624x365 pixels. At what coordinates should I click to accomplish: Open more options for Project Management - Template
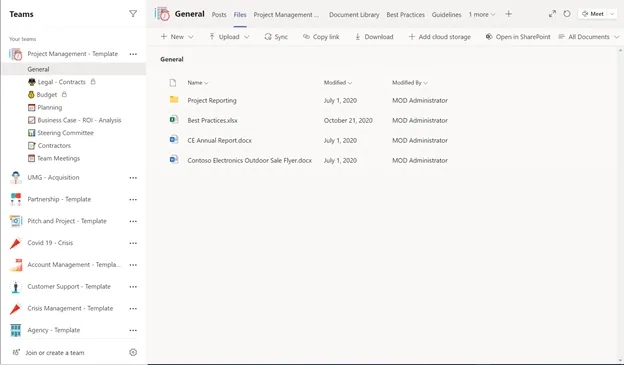133,54
